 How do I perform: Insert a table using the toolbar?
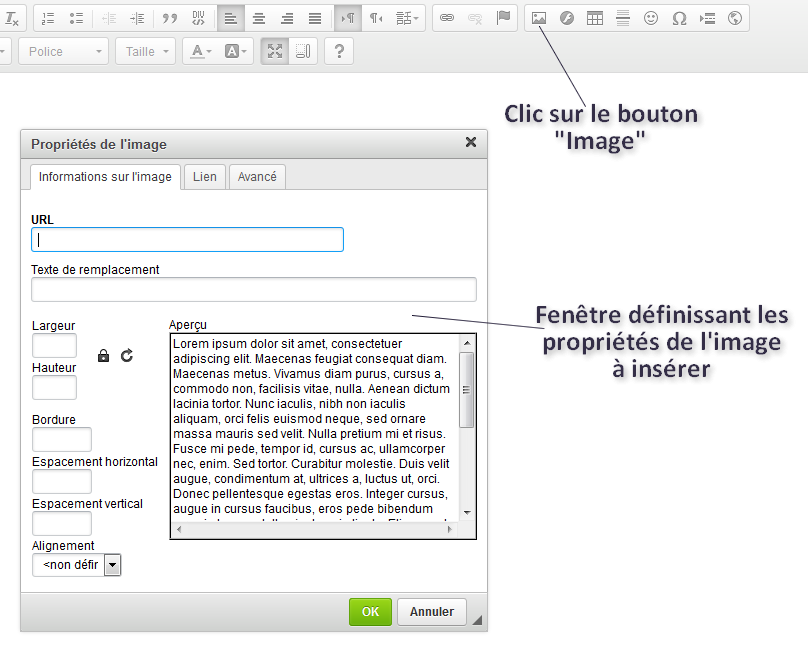click(x=595, y=18)
